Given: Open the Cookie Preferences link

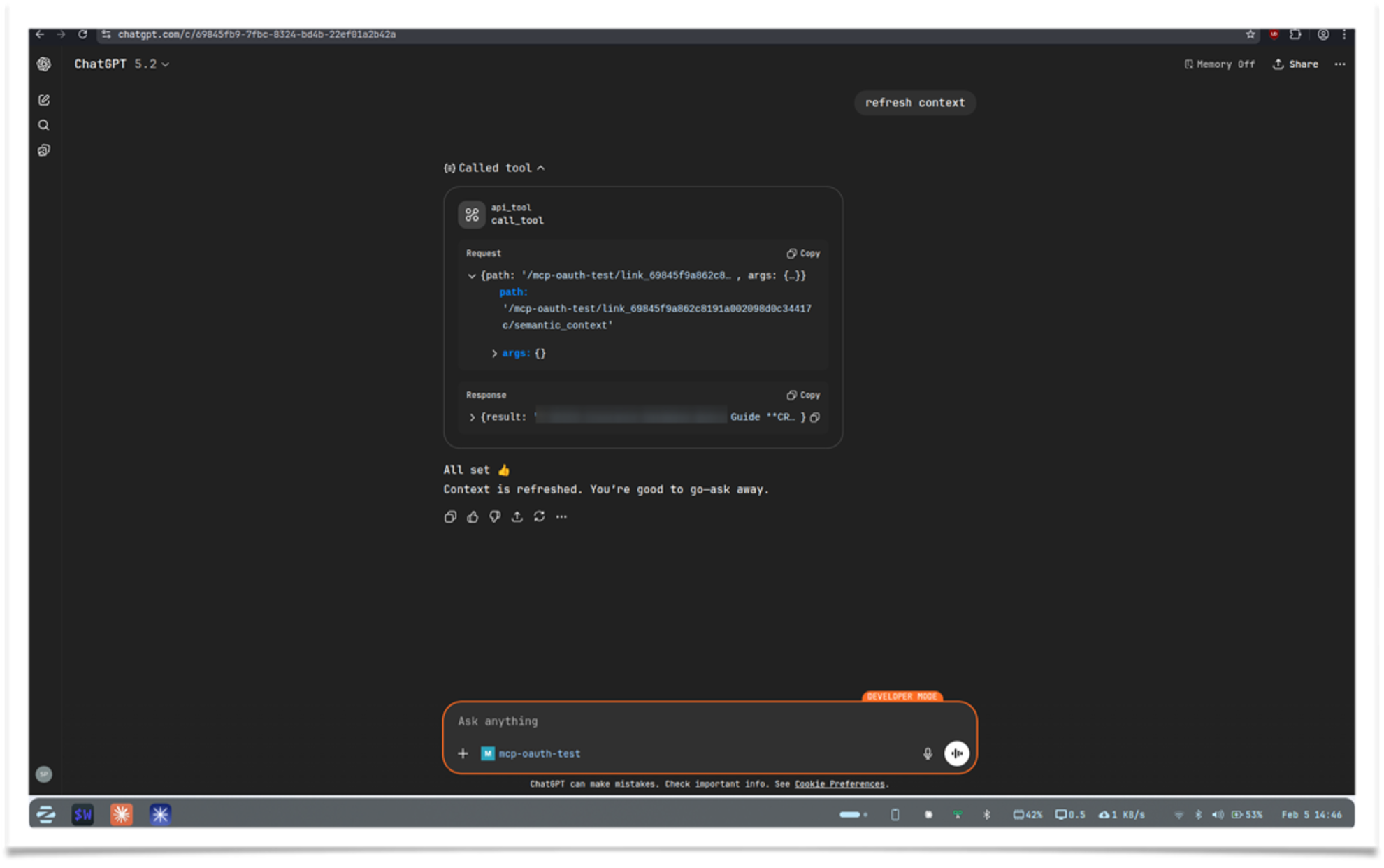Looking at the screenshot, I should coord(839,783).
